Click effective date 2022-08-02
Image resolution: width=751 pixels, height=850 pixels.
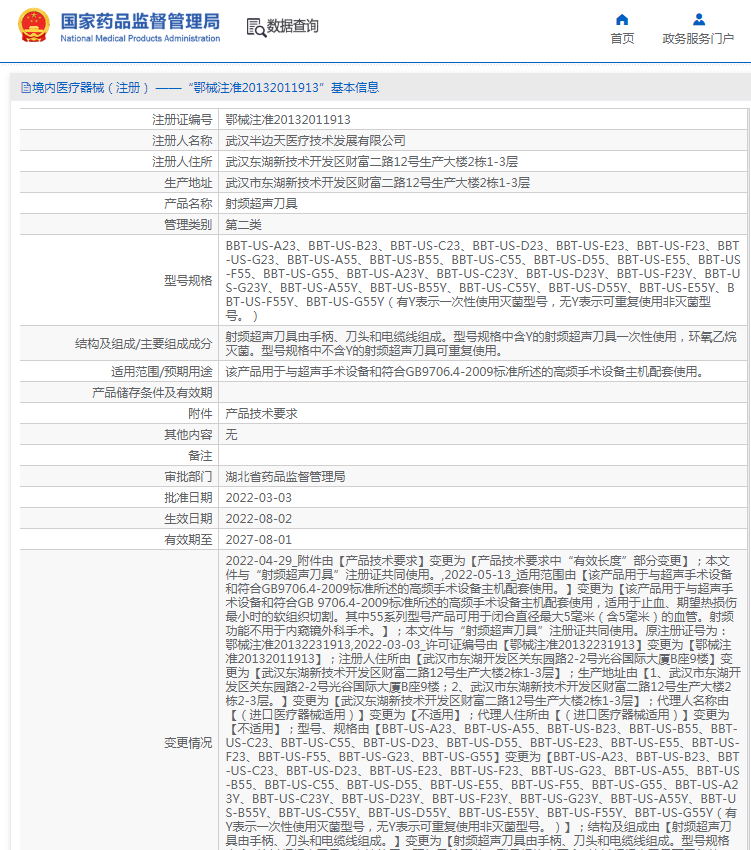tap(259, 519)
